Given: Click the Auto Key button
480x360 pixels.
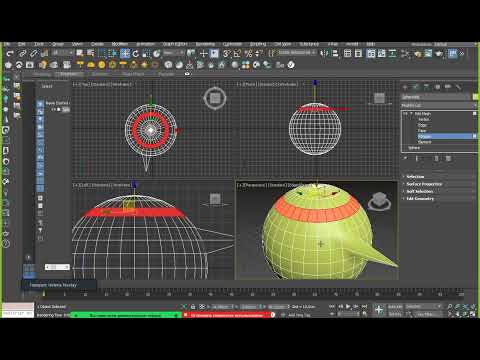Looking at the screenshot, I should point(395,306).
